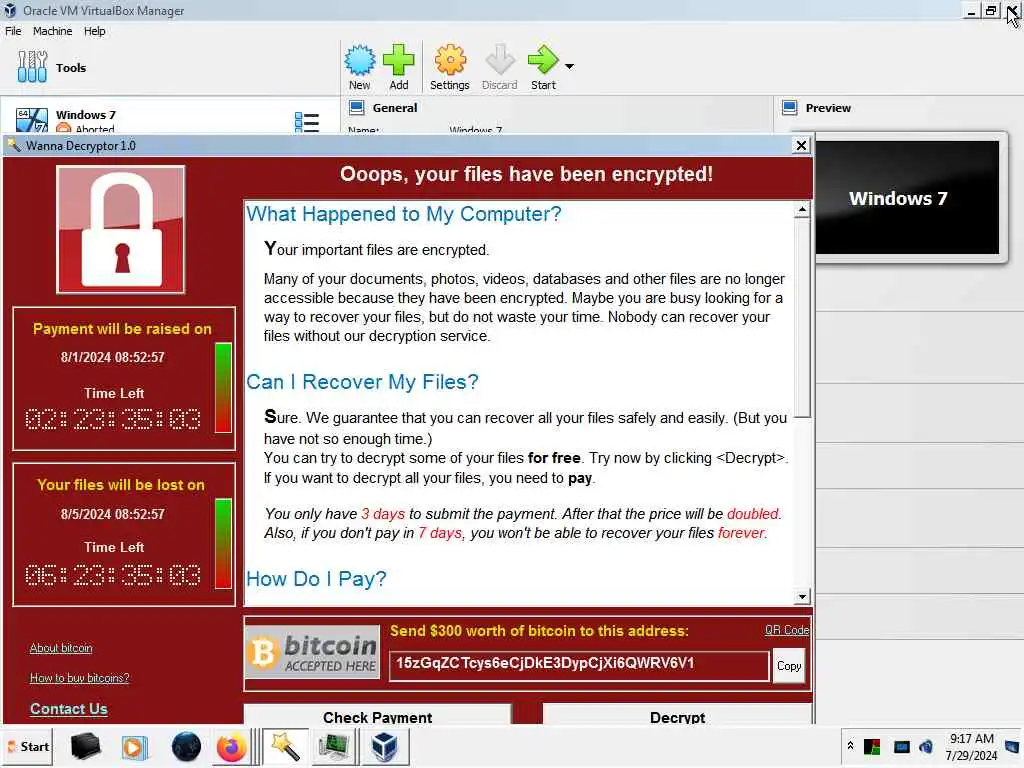Screen dimensions: 1024x768
Task: Click the bitcoin address field
Action: click(579, 665)
